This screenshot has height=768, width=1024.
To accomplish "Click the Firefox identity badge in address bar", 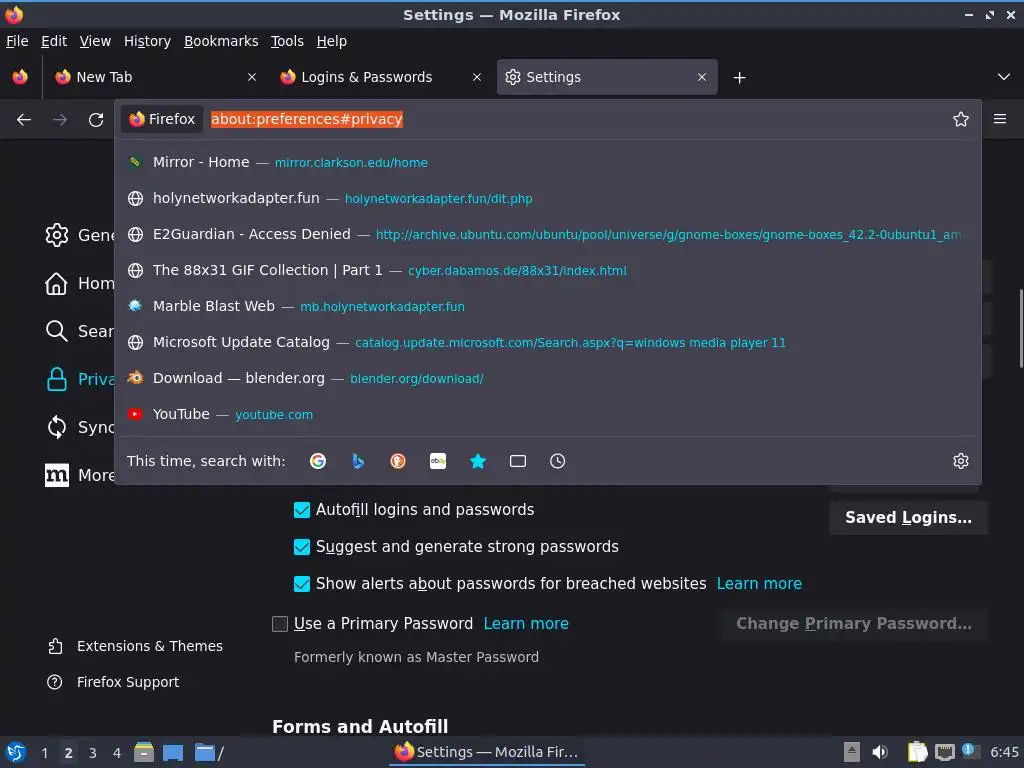I will pyautogui.click(x=162, y=119).
